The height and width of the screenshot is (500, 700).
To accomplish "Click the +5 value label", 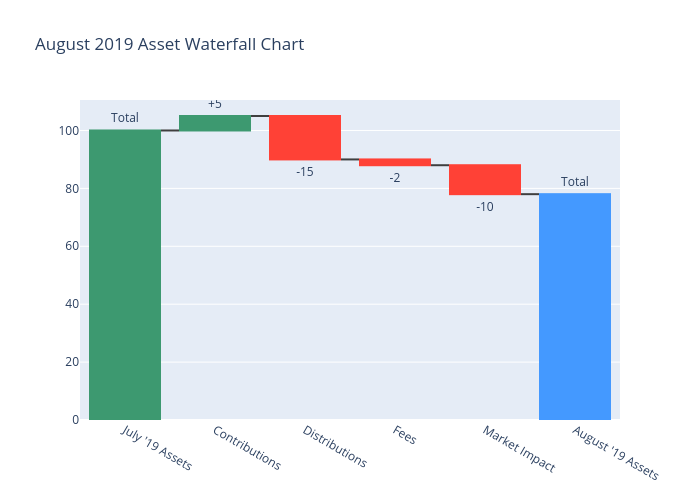I will (x=215, y=105).
